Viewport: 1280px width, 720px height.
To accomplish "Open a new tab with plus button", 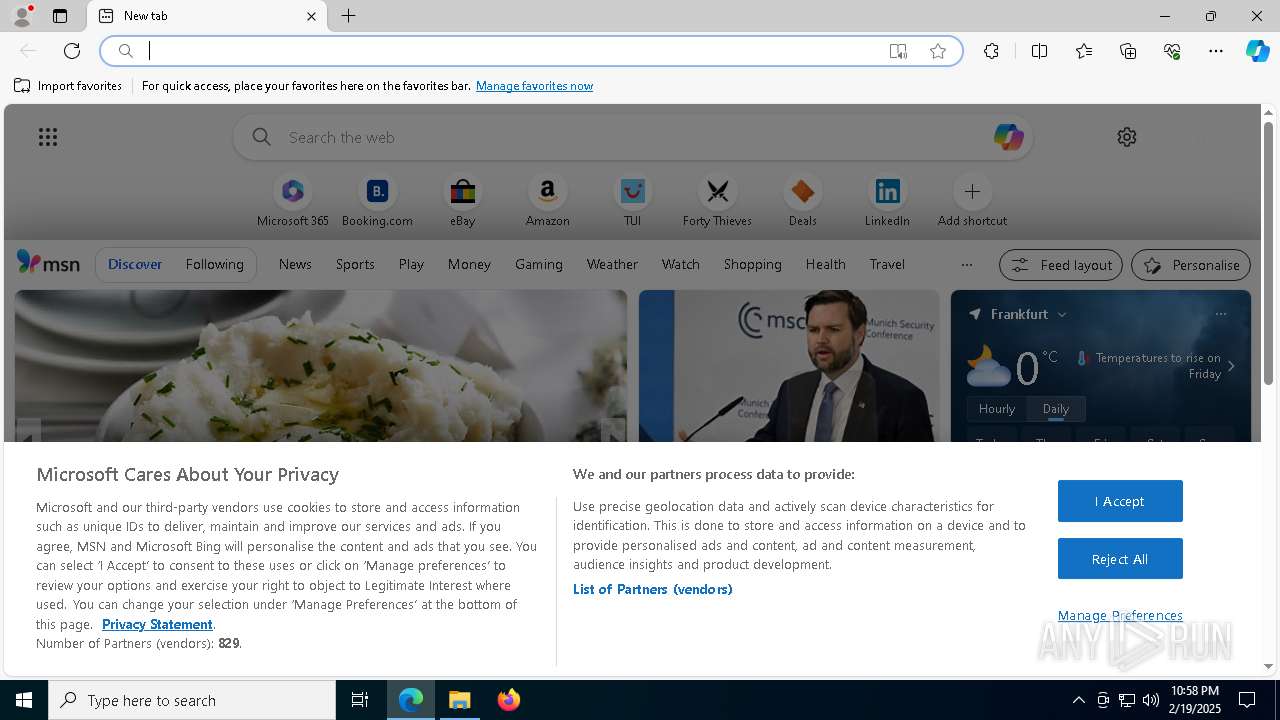I will point(349,16).
